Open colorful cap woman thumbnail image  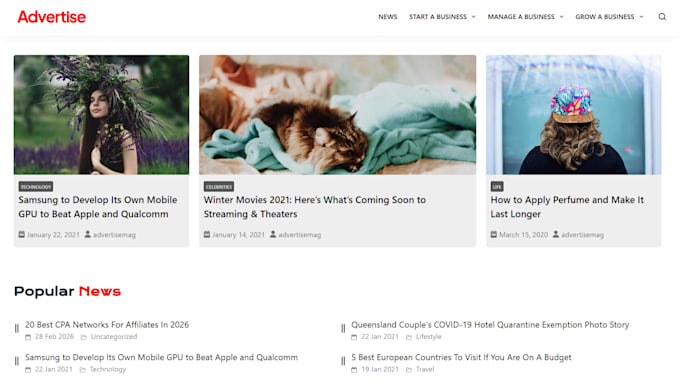[x=573, y=115]
